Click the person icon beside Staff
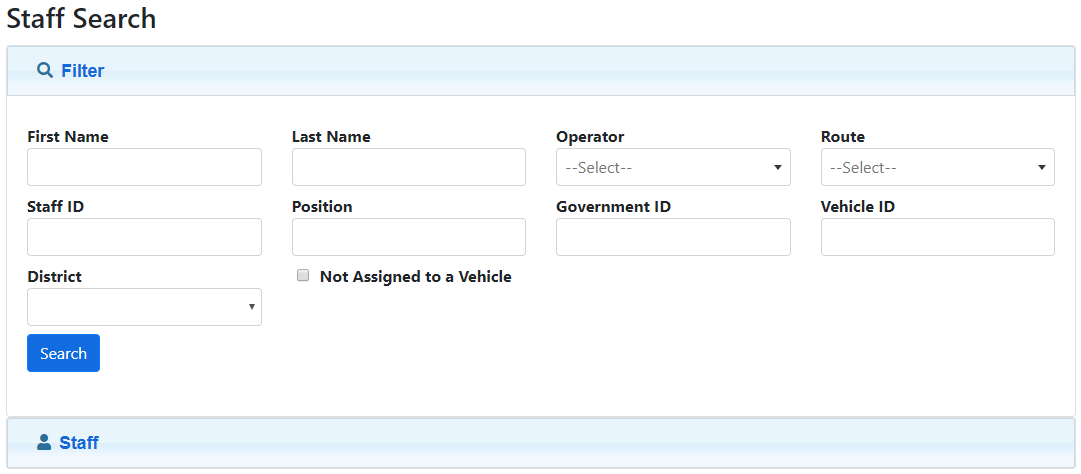Image resolution: width=1081 pixels, height=474 pixels. click(x=43, y=442)
